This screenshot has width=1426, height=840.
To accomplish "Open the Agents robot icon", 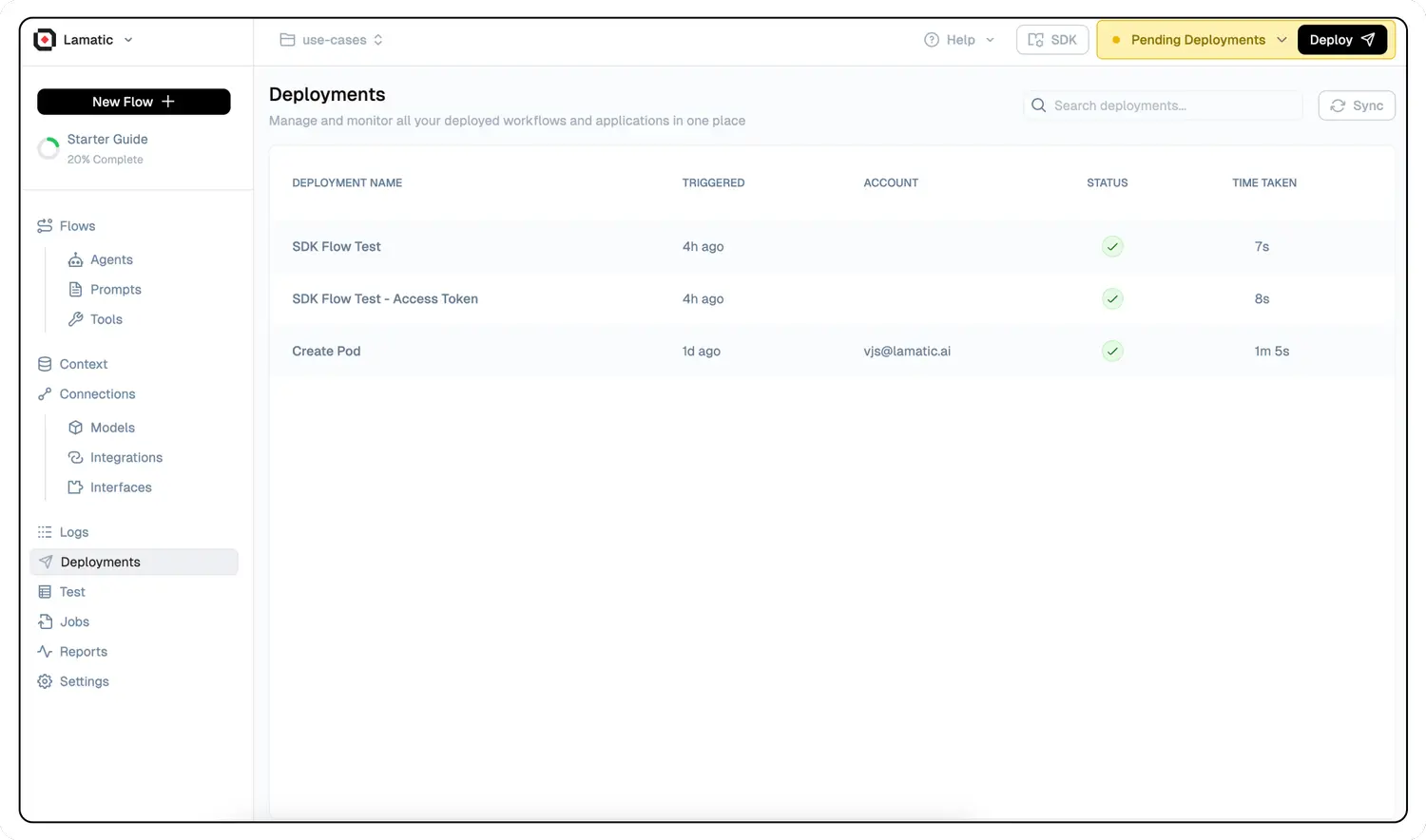I will (75, 259).
